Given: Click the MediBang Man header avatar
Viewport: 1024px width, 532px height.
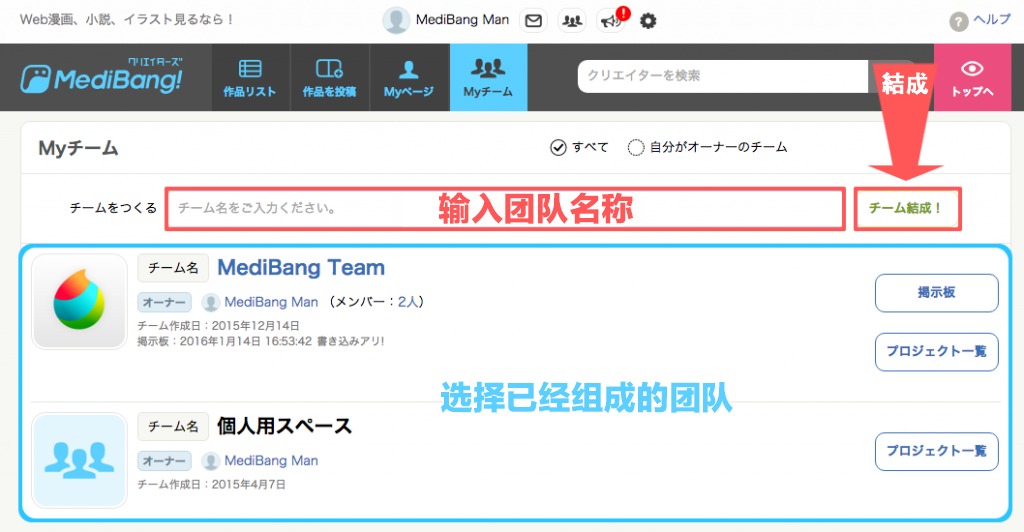Looking at the screenshot, I should pyautogui.click(x=396, y=20).
